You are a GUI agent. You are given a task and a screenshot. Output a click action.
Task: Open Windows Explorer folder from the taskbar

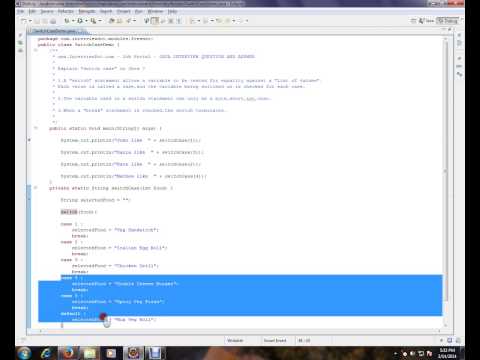[x=90, y=353]
